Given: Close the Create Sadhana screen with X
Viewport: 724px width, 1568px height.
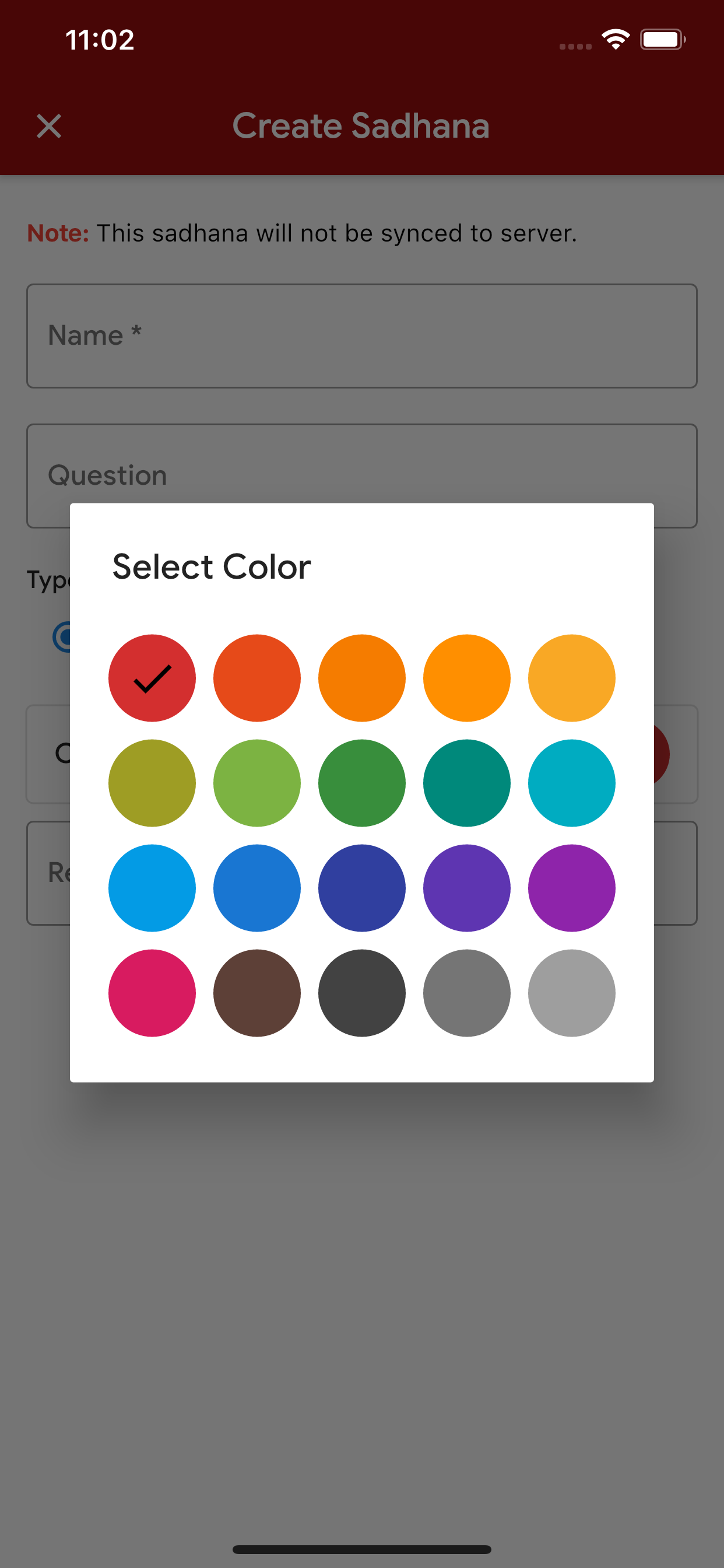Looking at the screenshot, I should 48,126.
